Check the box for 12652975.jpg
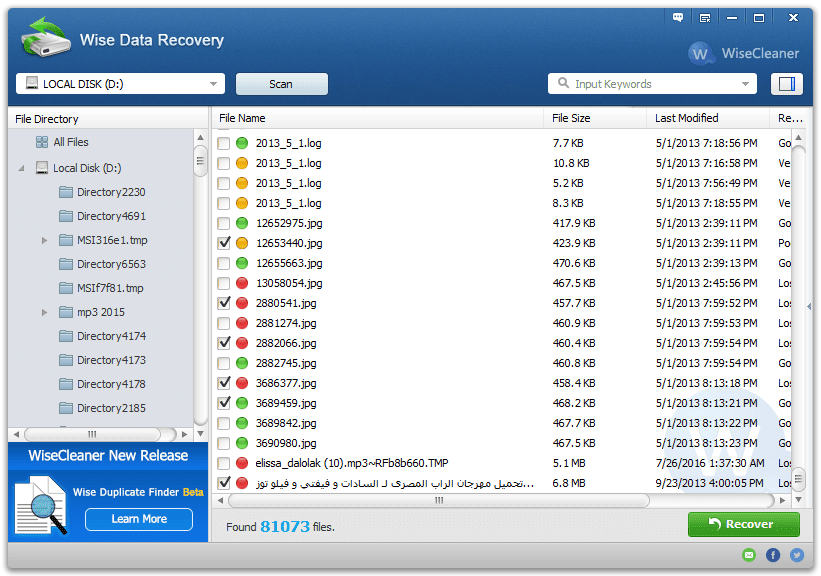 (224, 224)
